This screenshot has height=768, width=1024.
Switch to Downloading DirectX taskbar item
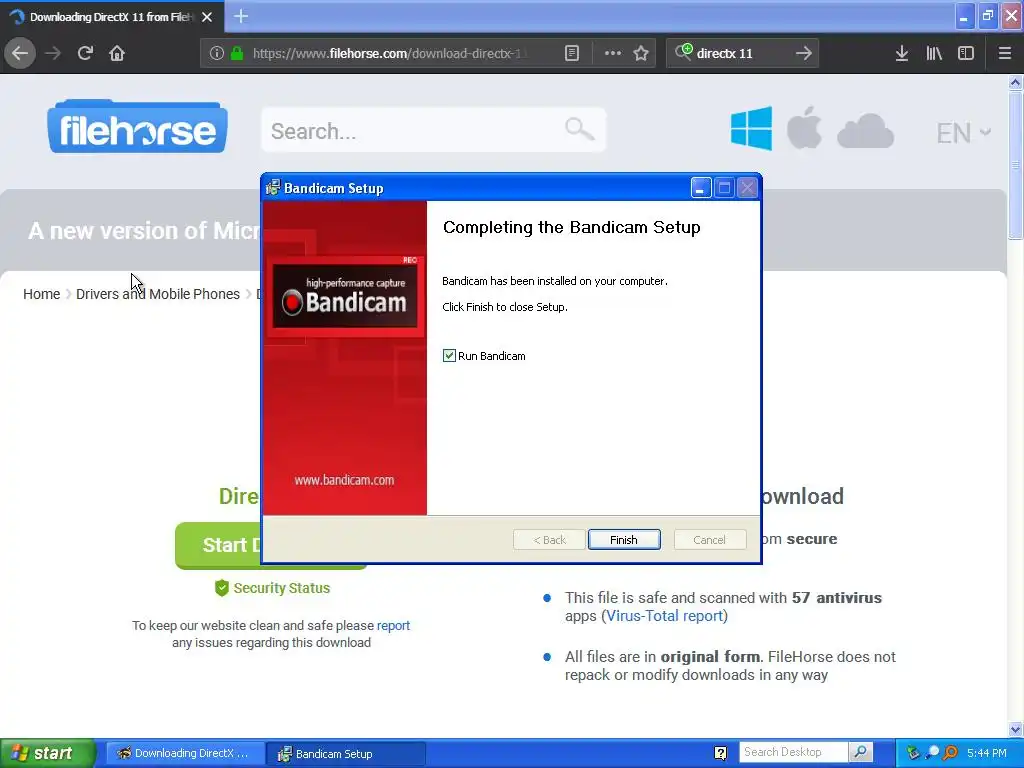[x=186, y=753]
